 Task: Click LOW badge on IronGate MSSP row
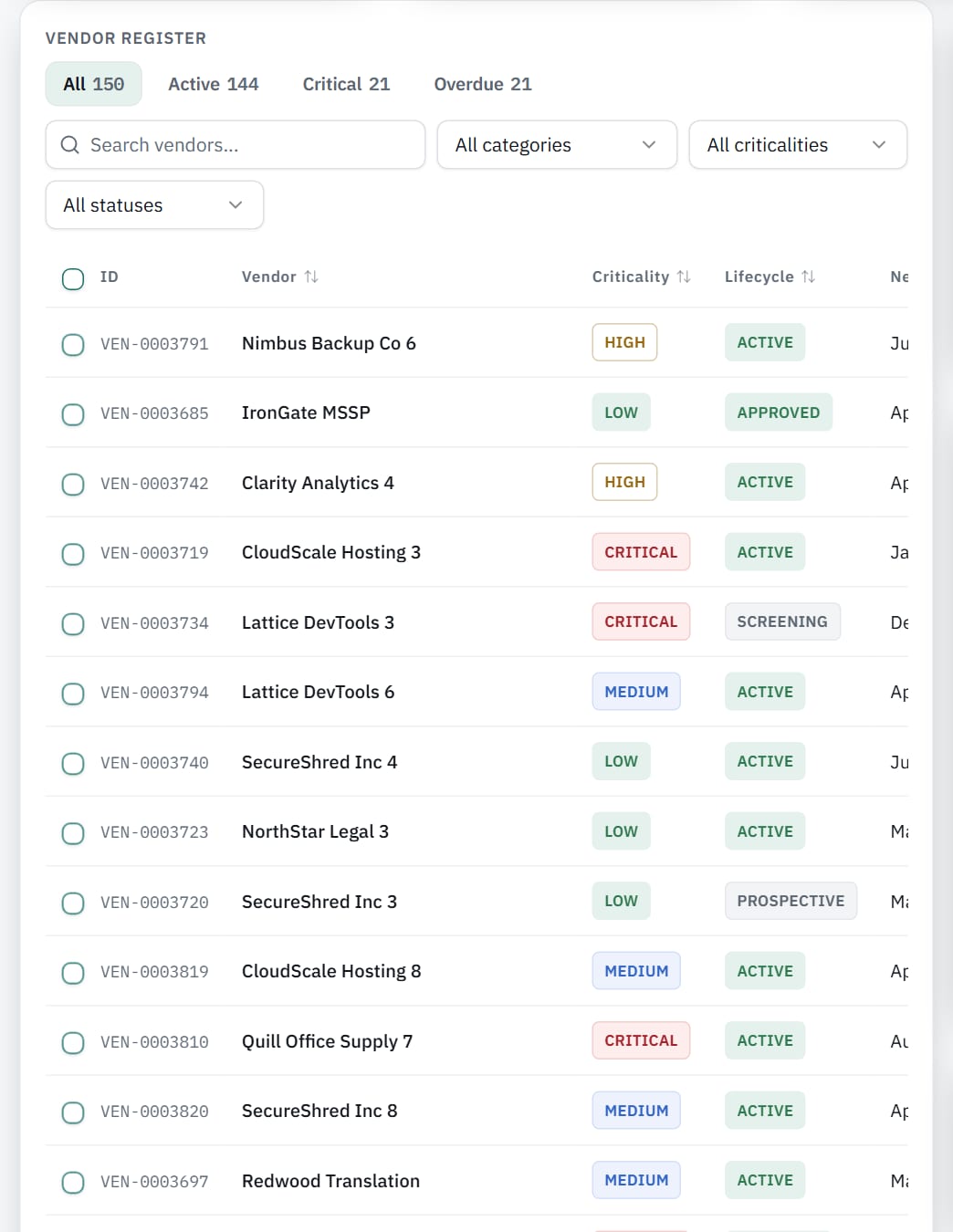click(x=621, y=412)
